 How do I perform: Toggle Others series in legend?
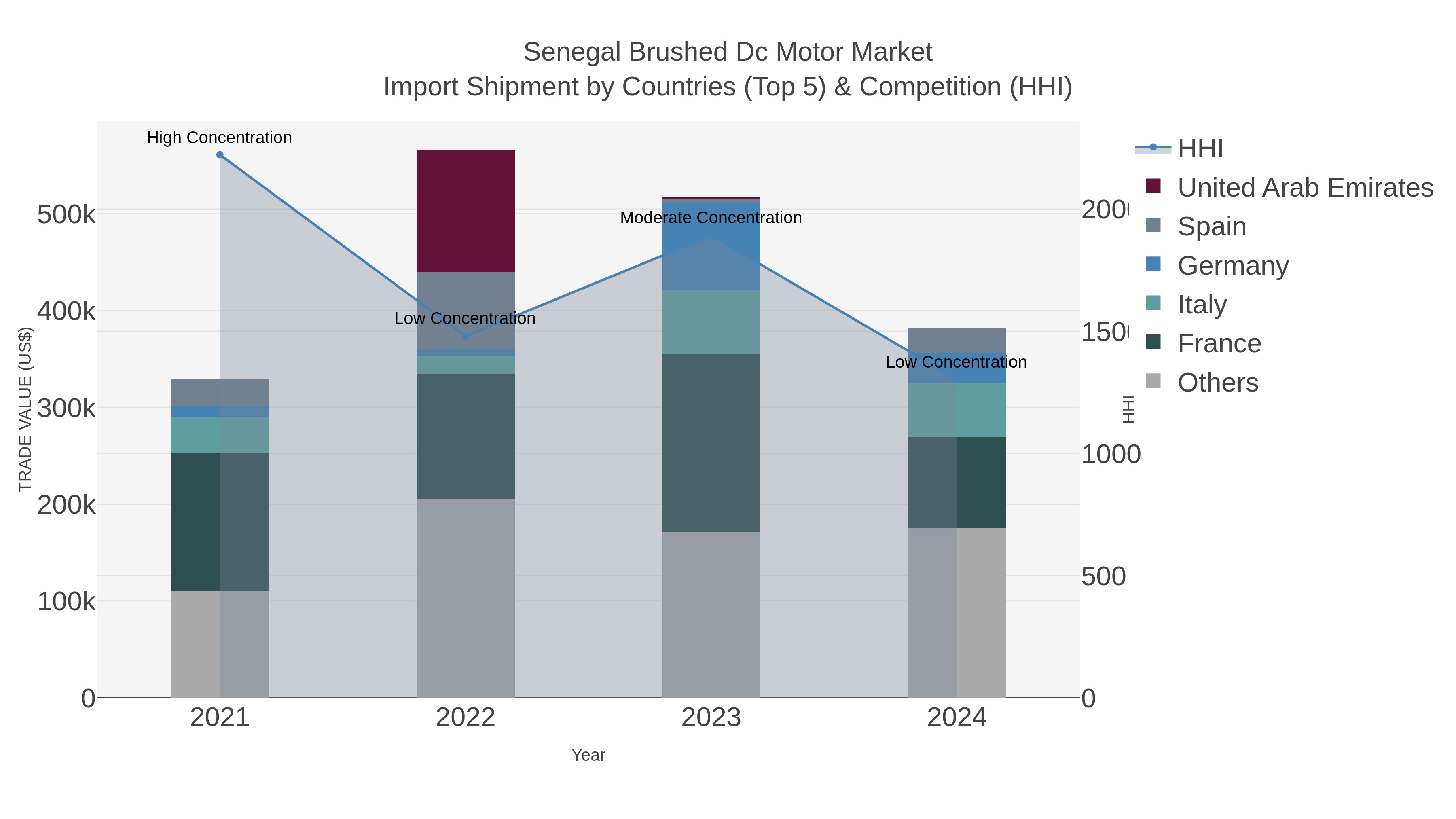(x=1202, y=383)
